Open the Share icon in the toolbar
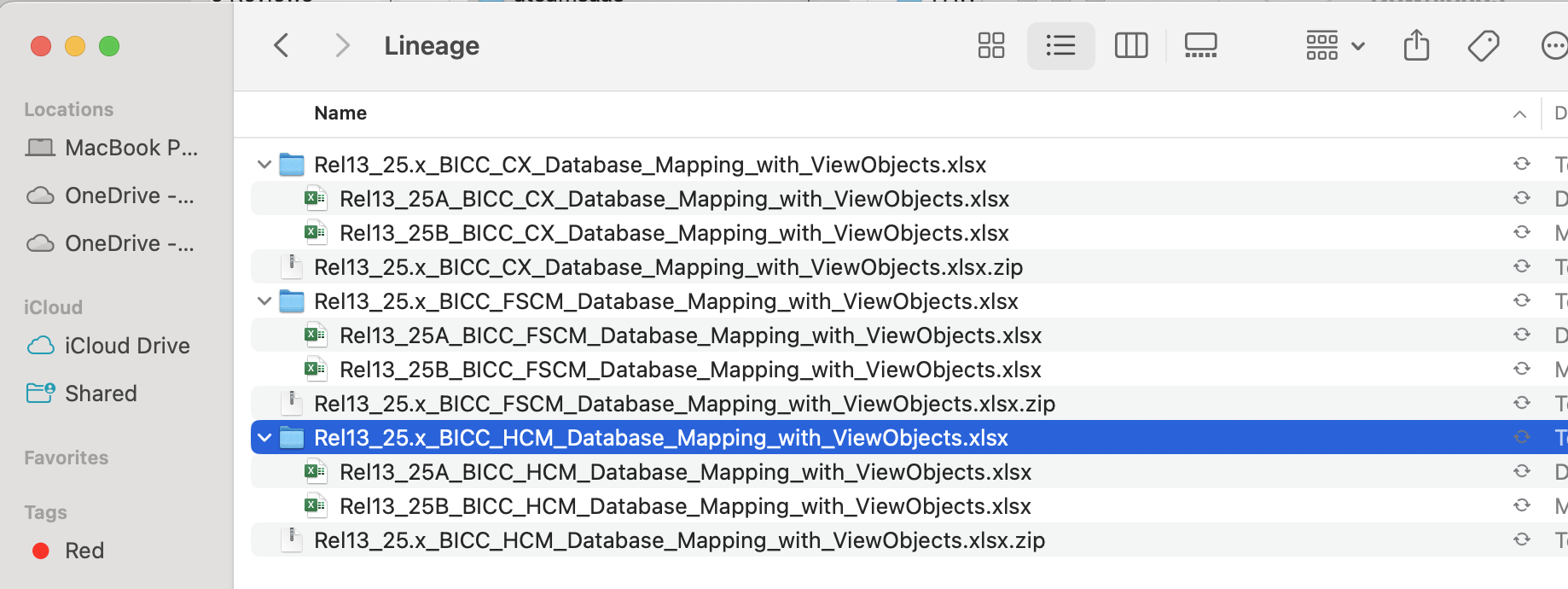This screenshot has width=1568, height=589. coord(1416,45)
